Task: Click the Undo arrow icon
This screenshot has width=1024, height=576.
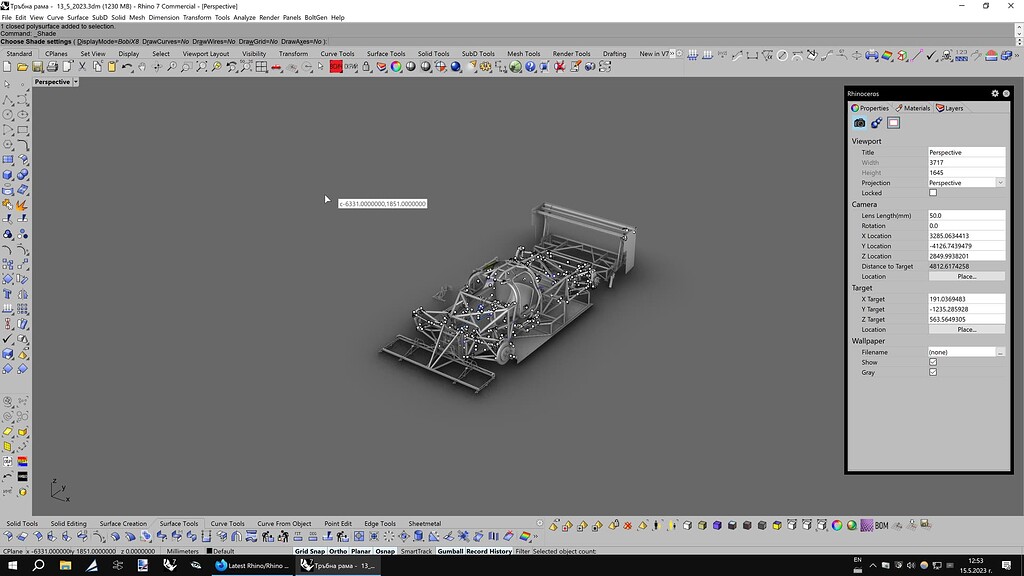Action: pyautogui.click(x=127, y=67)
